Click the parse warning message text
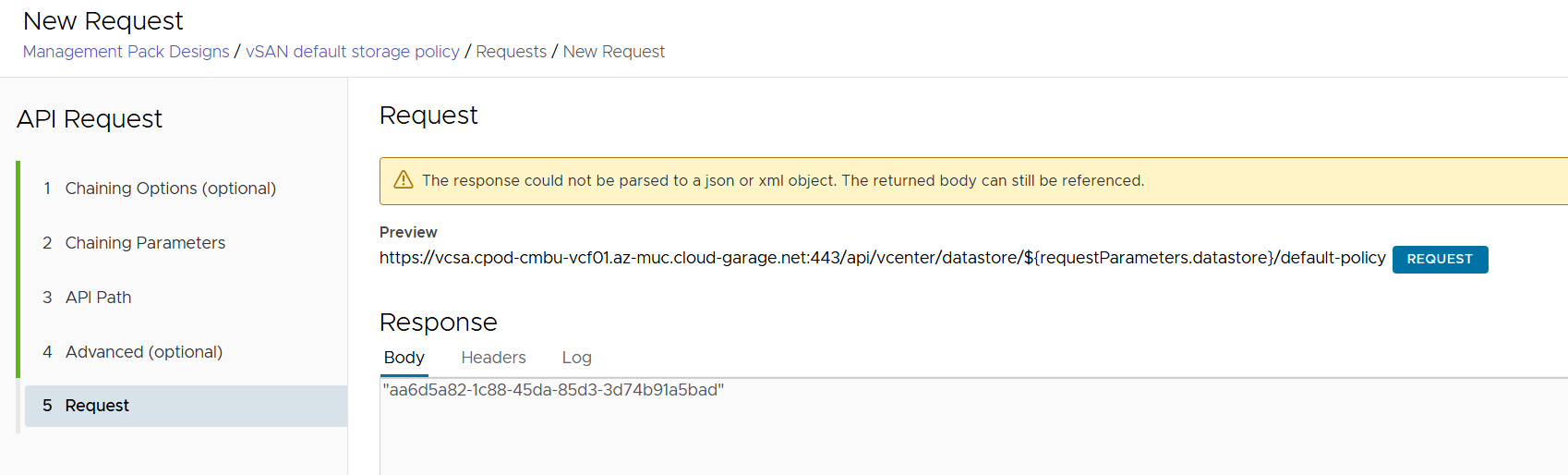Screen dimensions: 1568x475 point(782,181)
